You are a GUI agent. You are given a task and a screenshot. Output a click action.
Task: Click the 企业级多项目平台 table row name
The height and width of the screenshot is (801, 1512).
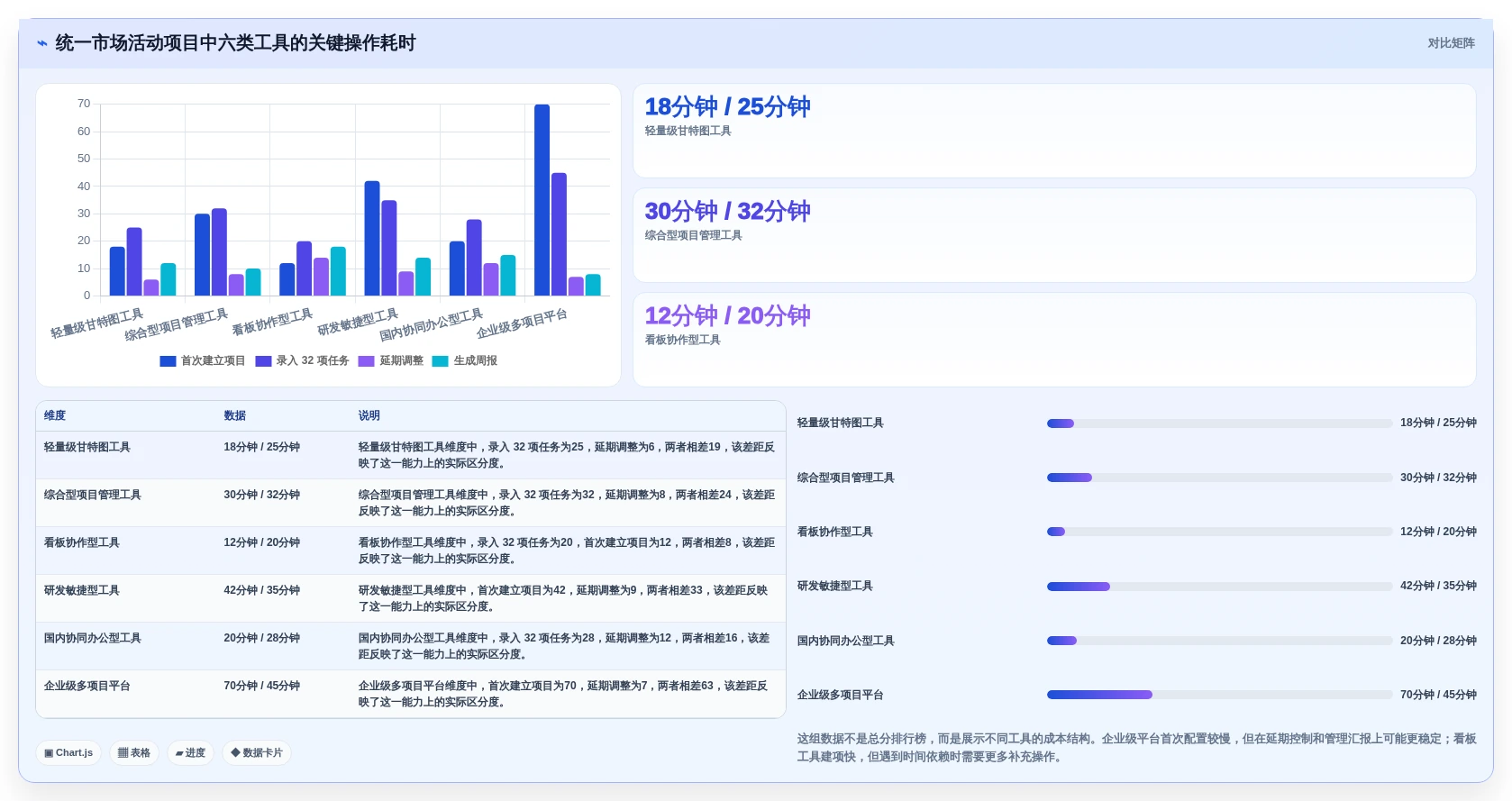[x=87, y=686]
